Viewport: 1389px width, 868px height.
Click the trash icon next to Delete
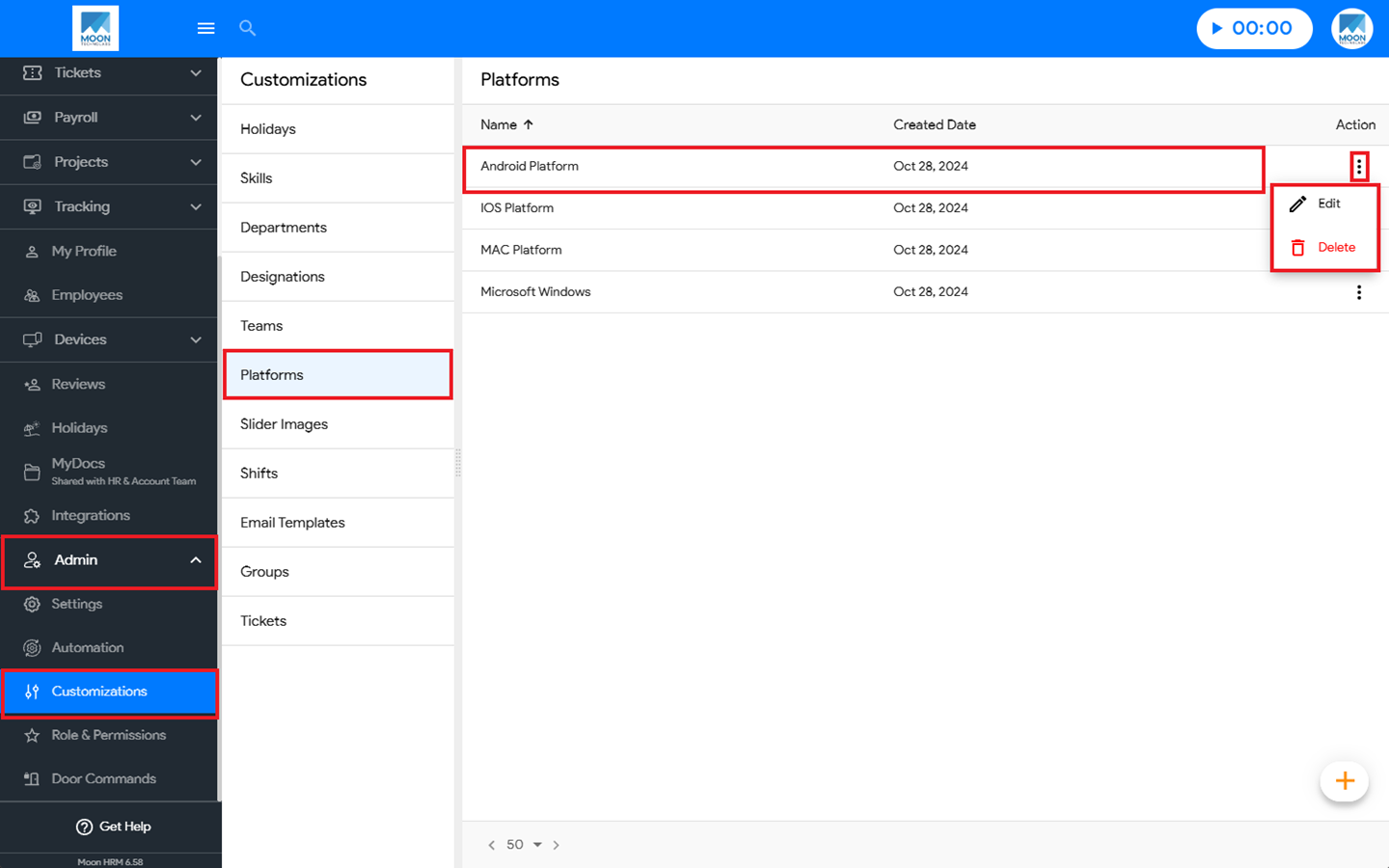pos(1298,248)
